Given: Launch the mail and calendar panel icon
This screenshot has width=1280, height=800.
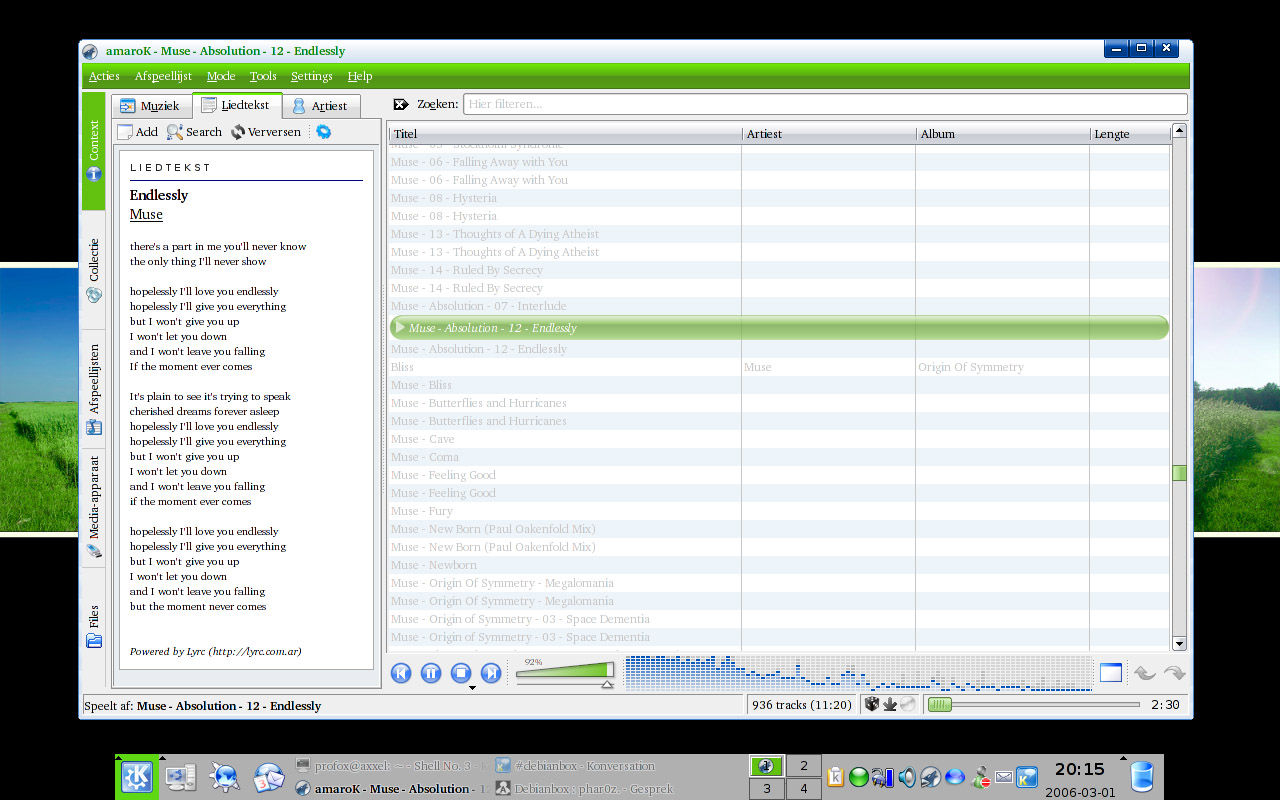Looking at the screenshot, I should (269, 777).
